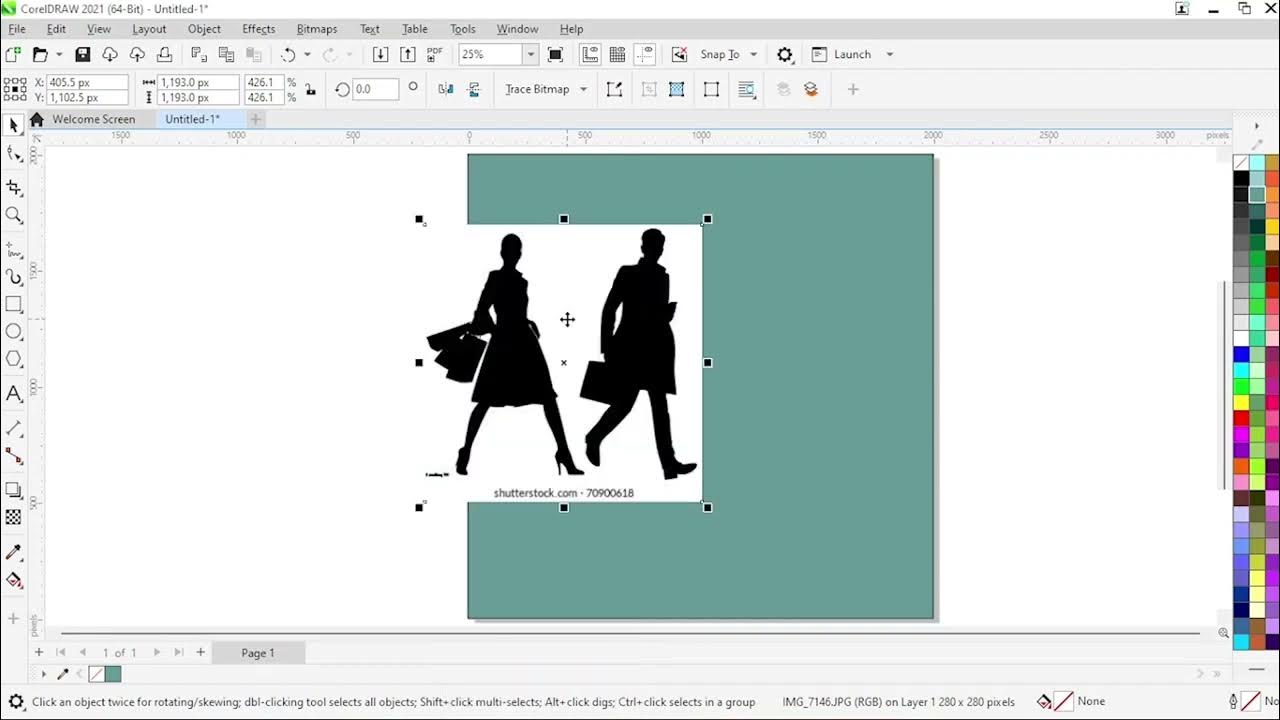This screenshot has height=720, width=1280.
Task: Open the Layout menu
Action: pos(149,29)
